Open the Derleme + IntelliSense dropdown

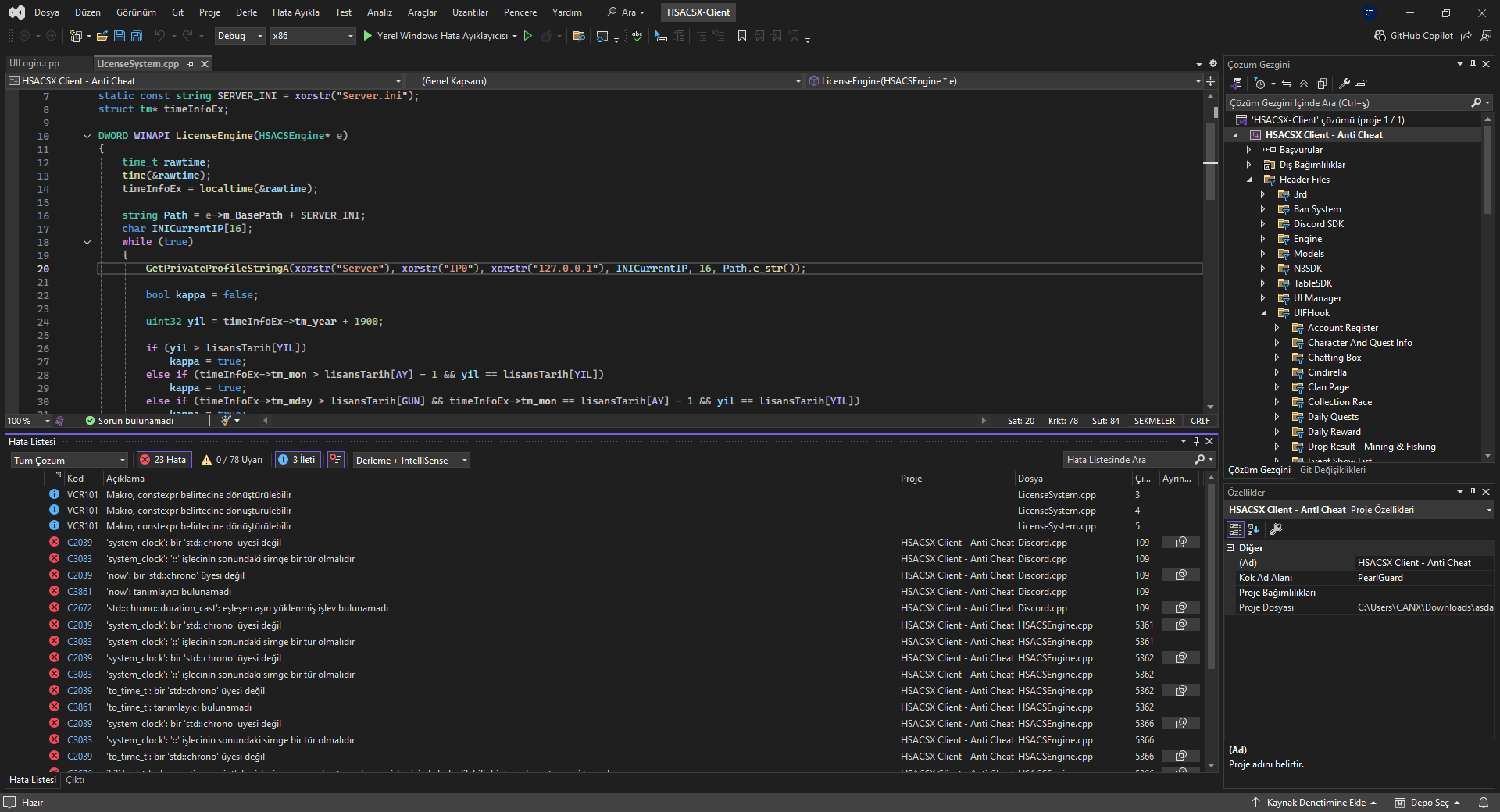point(411,460)
